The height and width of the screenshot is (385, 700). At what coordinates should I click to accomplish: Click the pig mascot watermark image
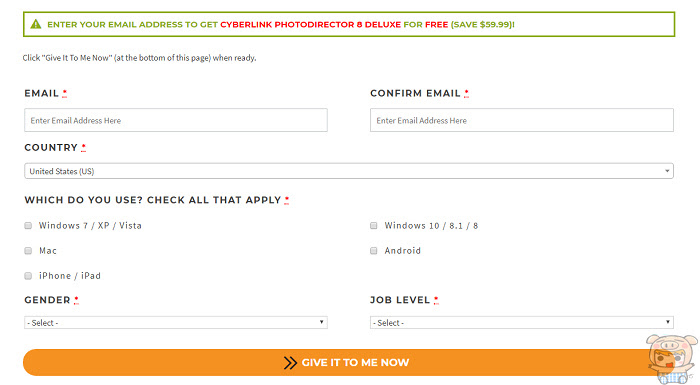(671, 359)
